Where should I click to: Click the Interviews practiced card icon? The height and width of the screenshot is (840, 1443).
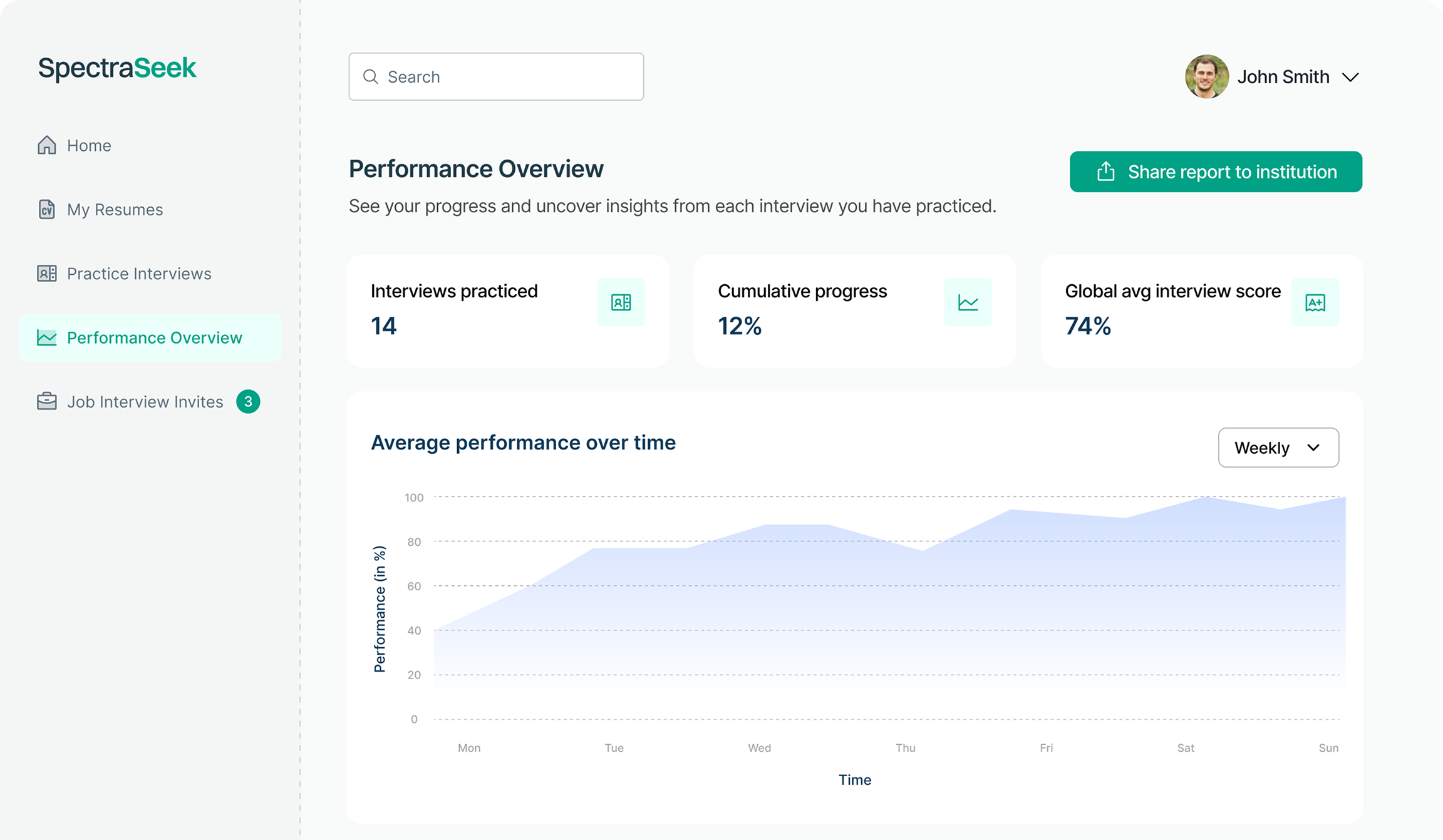pos(621,302)
